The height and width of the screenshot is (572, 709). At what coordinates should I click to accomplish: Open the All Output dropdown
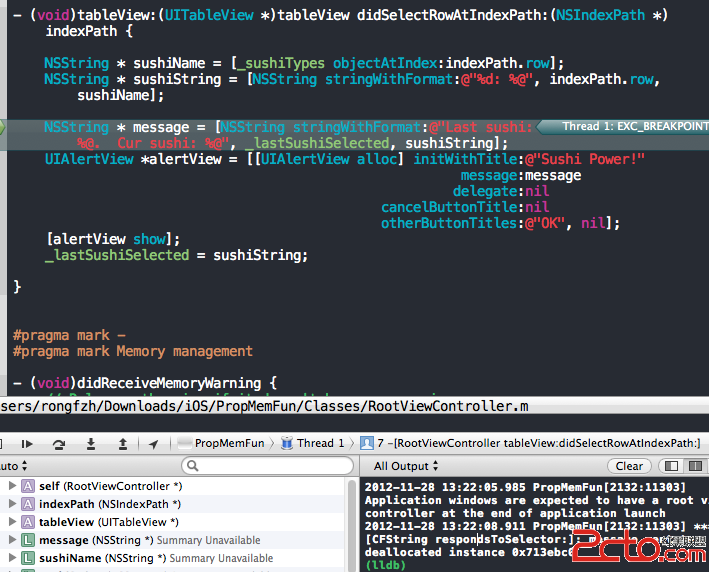coord(407,466)
